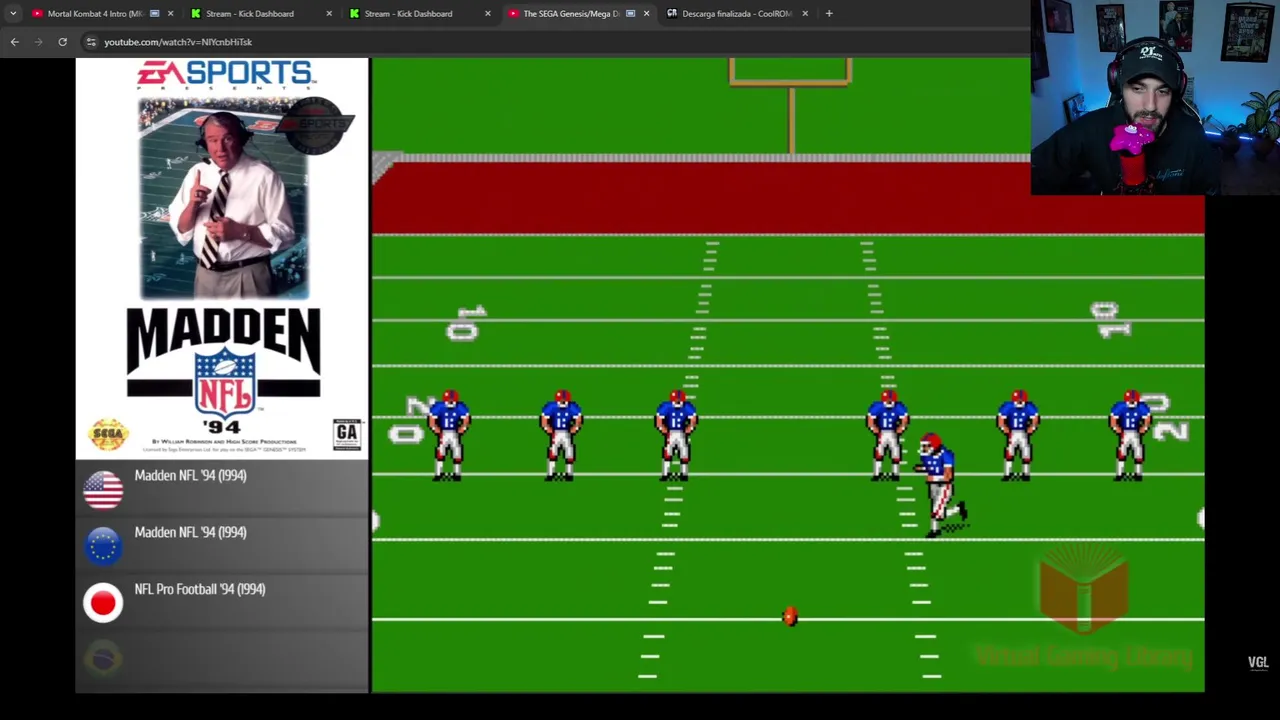Go back to the previous page
The image size is (1280, 720).
click(x=14, y=42)
